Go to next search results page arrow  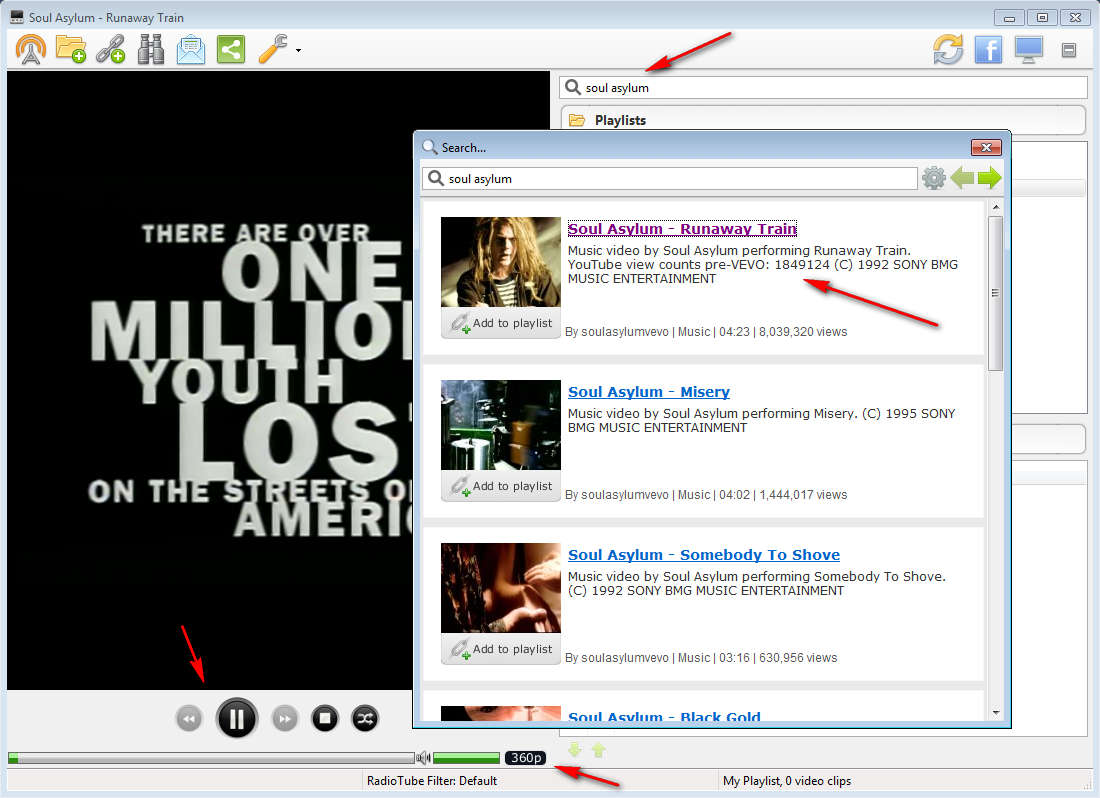pos(989,179)
